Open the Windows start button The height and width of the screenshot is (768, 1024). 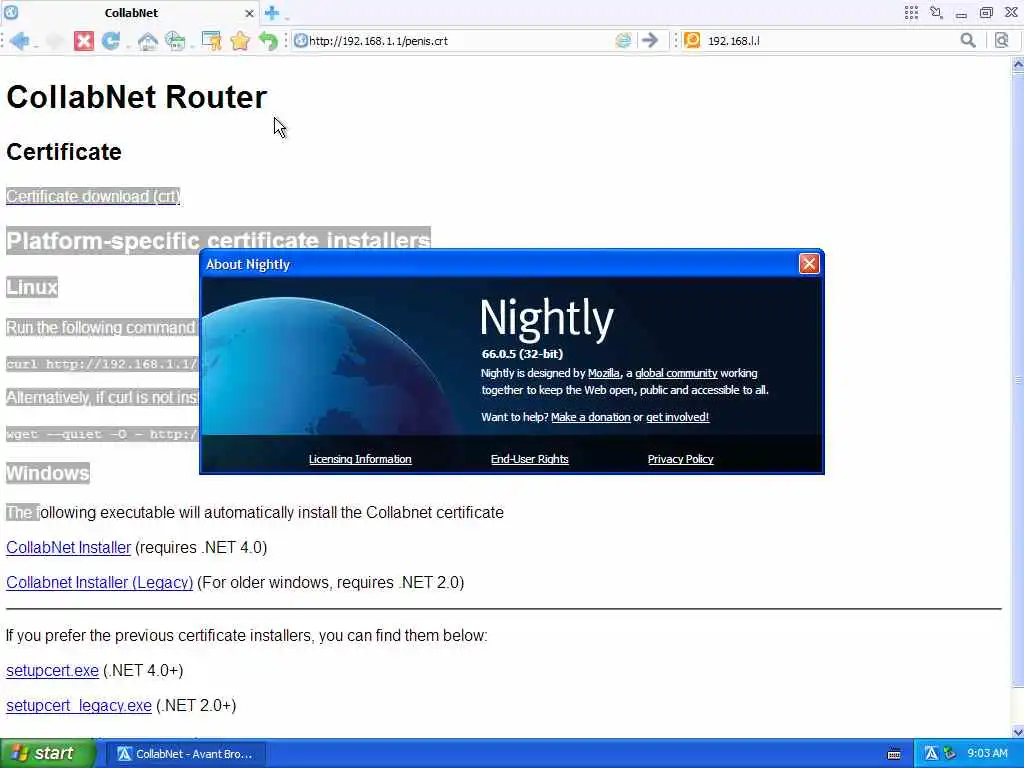tap(47, 754)
